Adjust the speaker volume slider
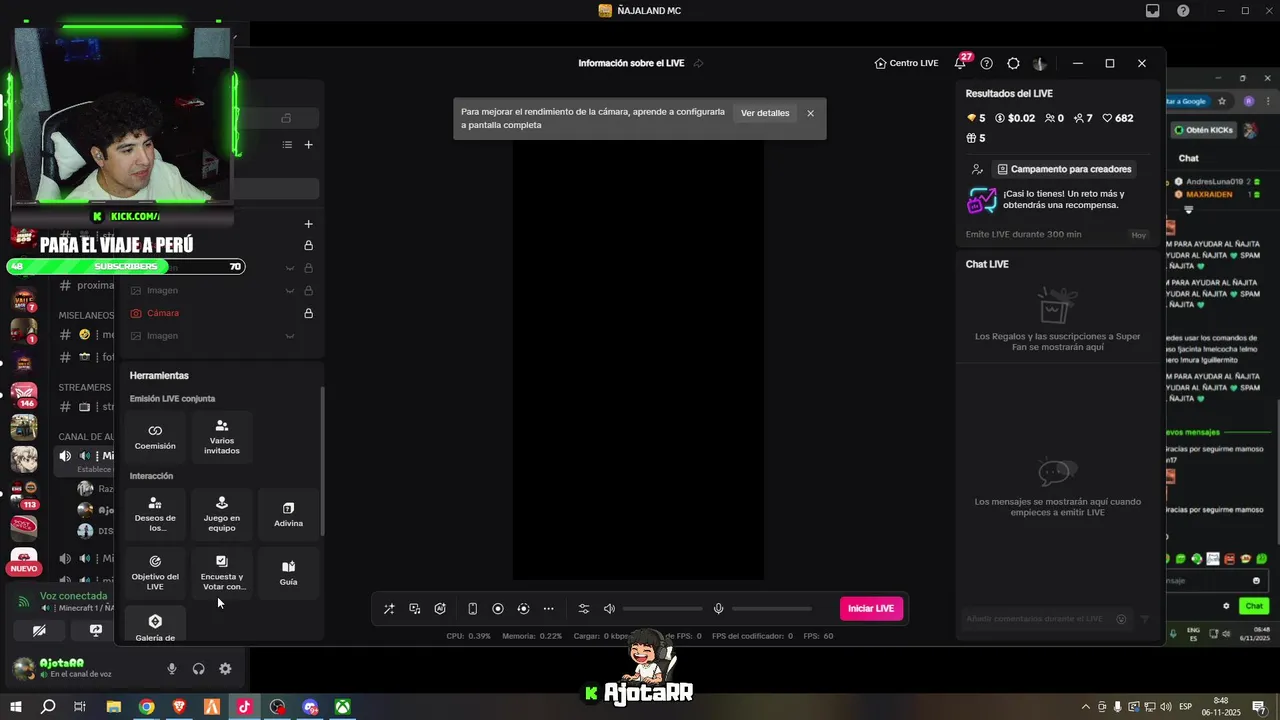The height and width of the screenshot is (720, 1280). 662,608
